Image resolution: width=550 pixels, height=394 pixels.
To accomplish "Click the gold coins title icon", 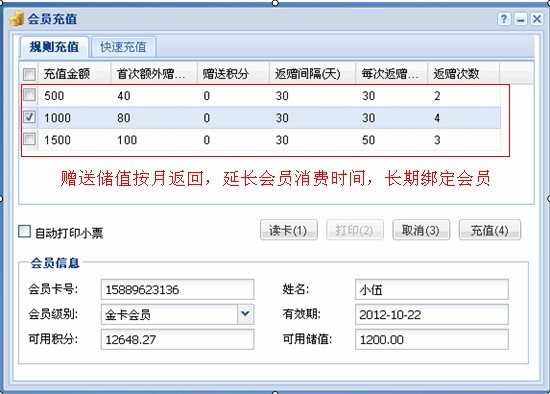I will (16, 19).
